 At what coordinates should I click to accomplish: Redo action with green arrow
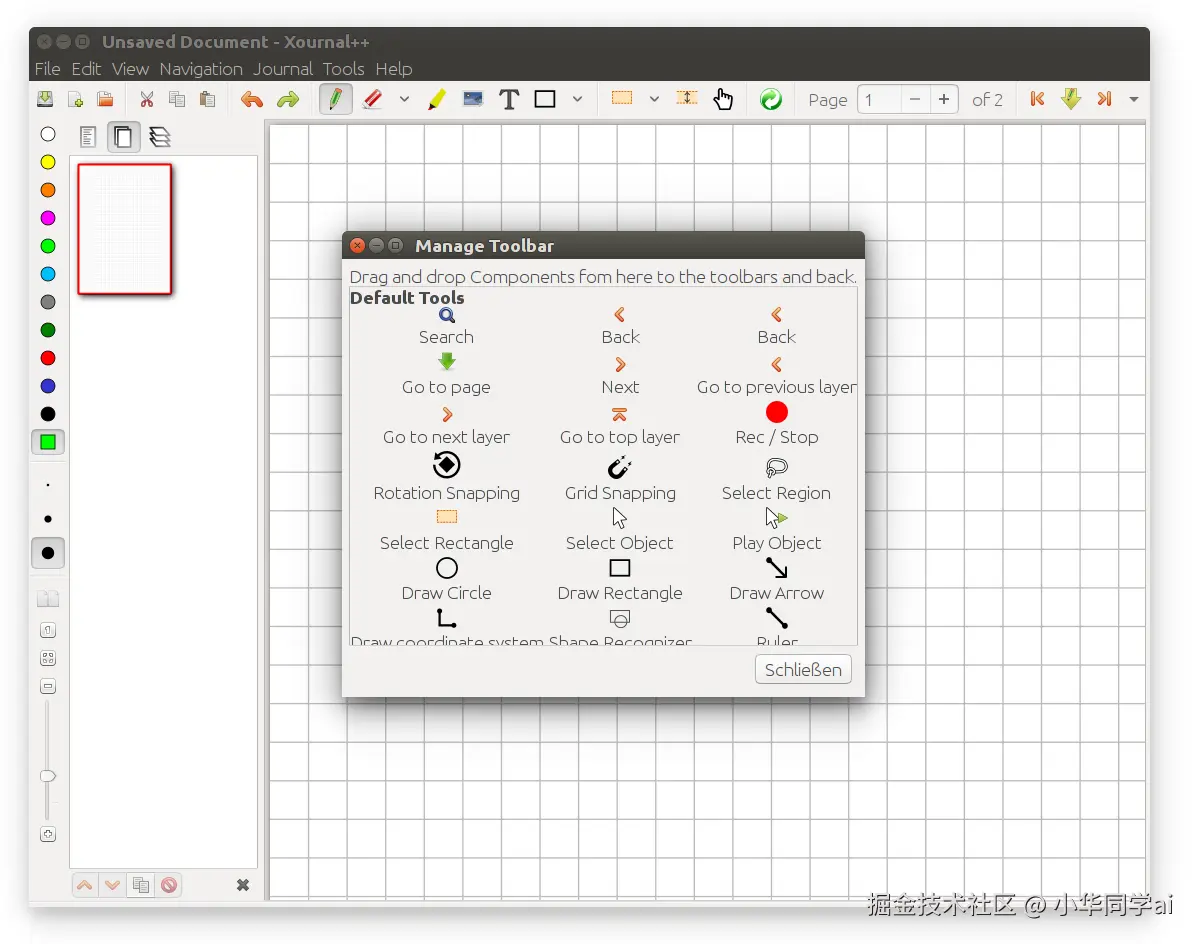(x=288, y=99)
